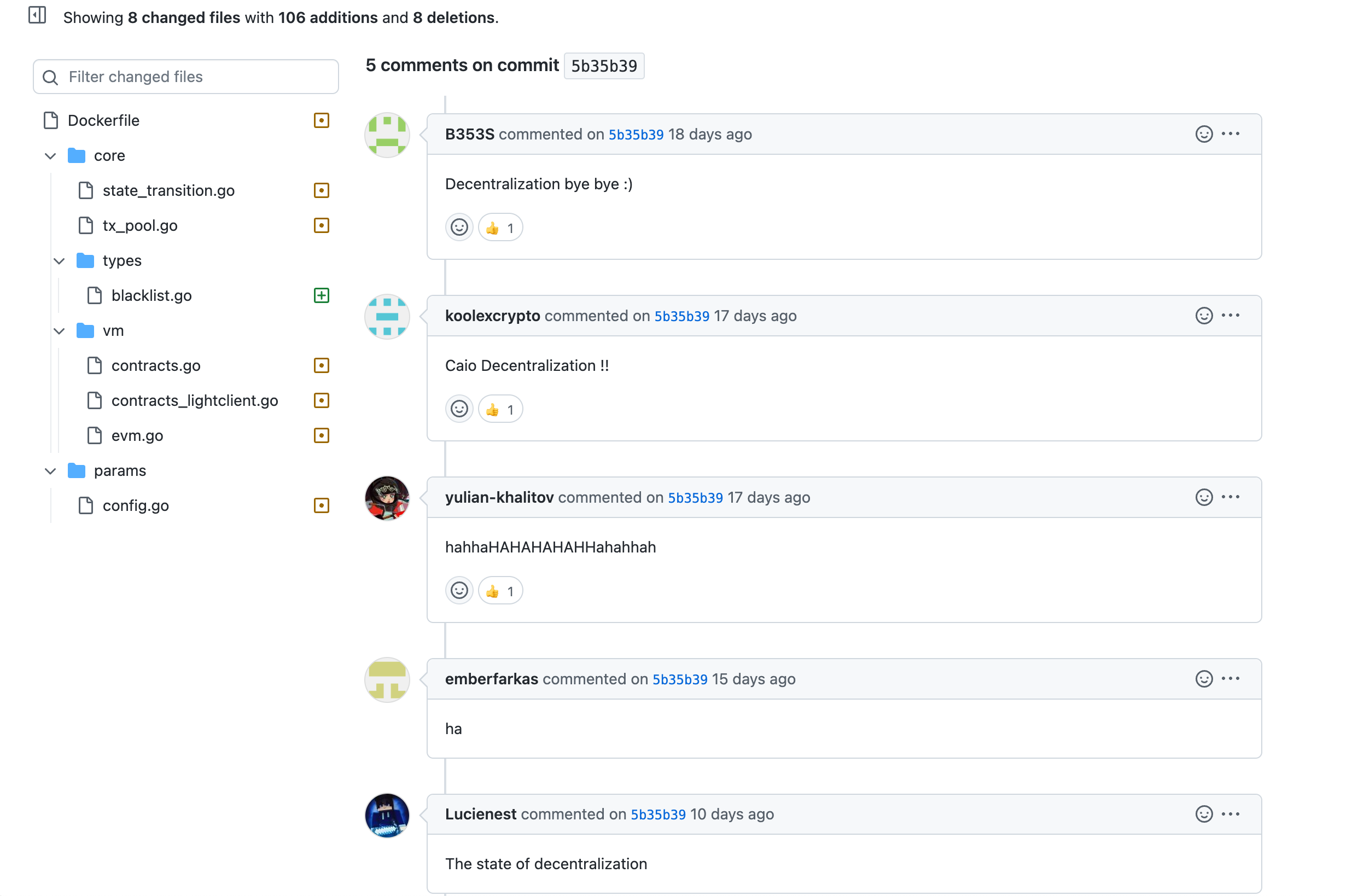
Task: Toggle thumbs up on yulian-khalitov's comment
Action: 500,591
